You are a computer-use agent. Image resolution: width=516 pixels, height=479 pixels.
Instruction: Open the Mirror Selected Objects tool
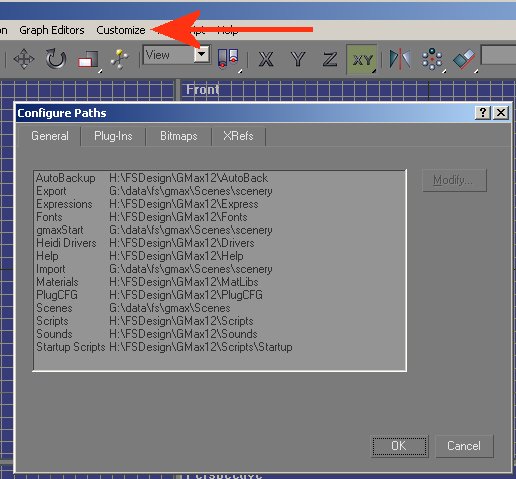[399, 59]
